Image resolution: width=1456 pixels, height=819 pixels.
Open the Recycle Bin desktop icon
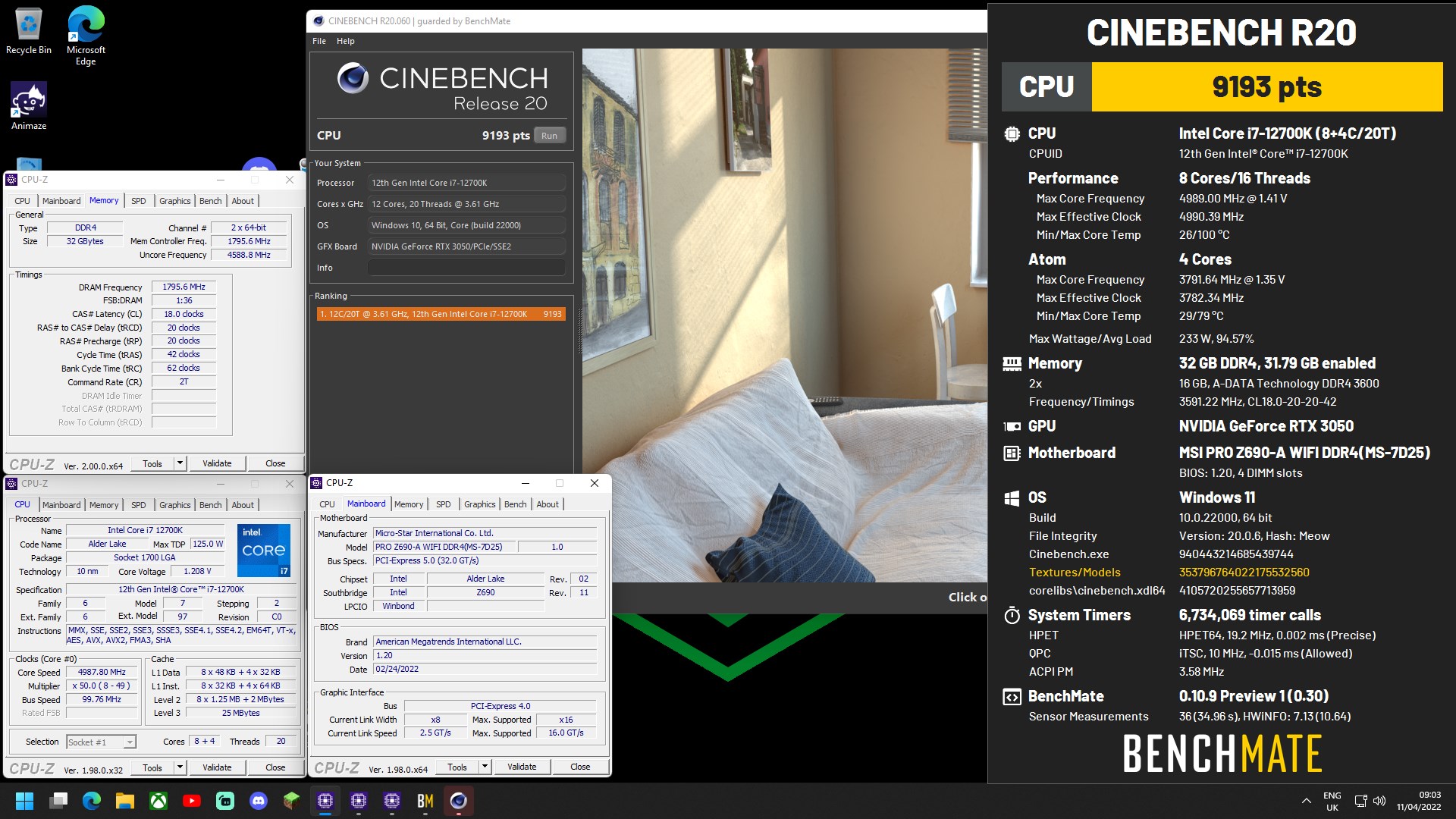(x=28, y=30)
